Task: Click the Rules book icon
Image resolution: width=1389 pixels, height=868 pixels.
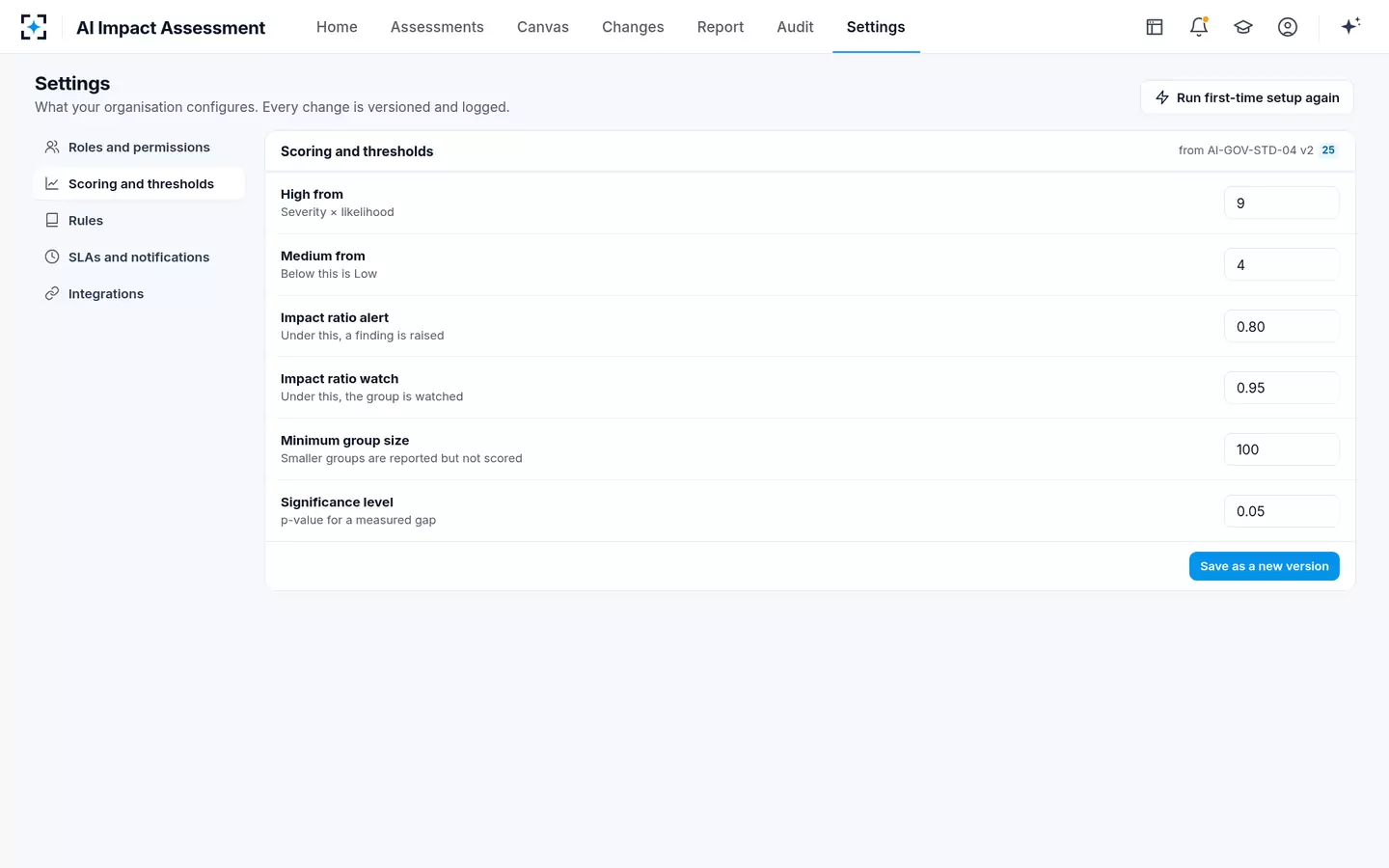Action: pyautogui.click(x=52, y=221)
